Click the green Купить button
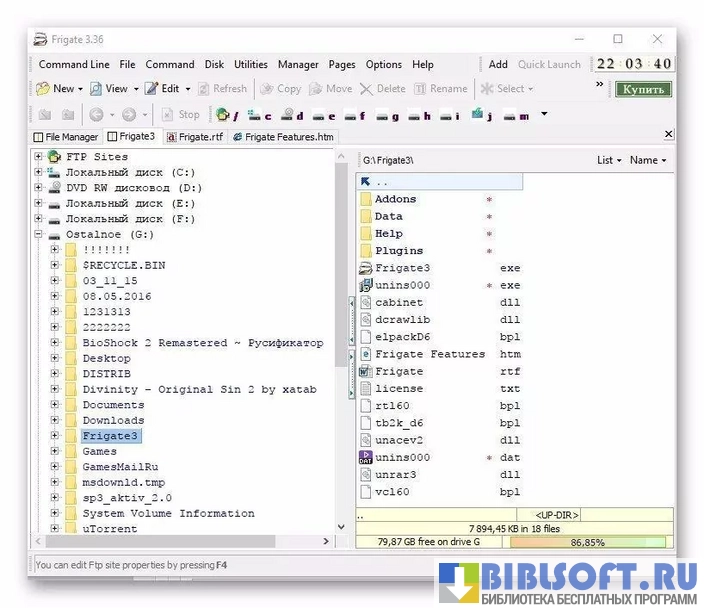704x608 pixels. (x=643, y=89)
